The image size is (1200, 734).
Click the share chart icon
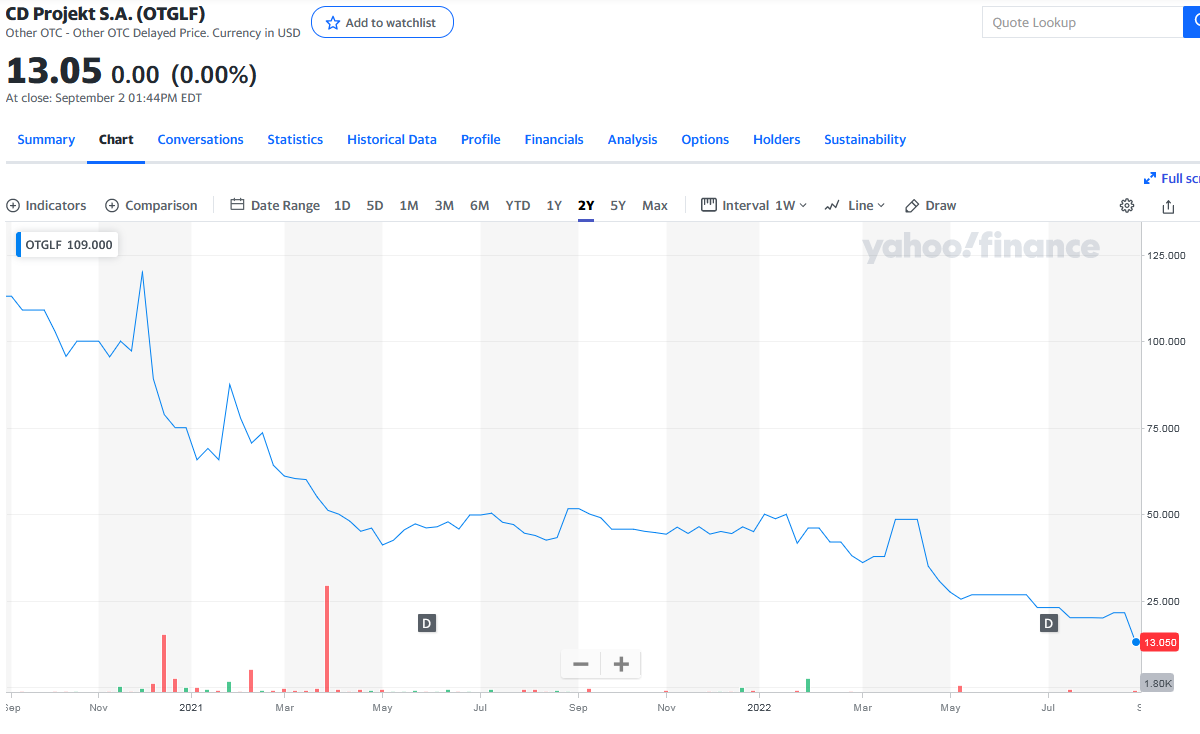coord(1168,206)
